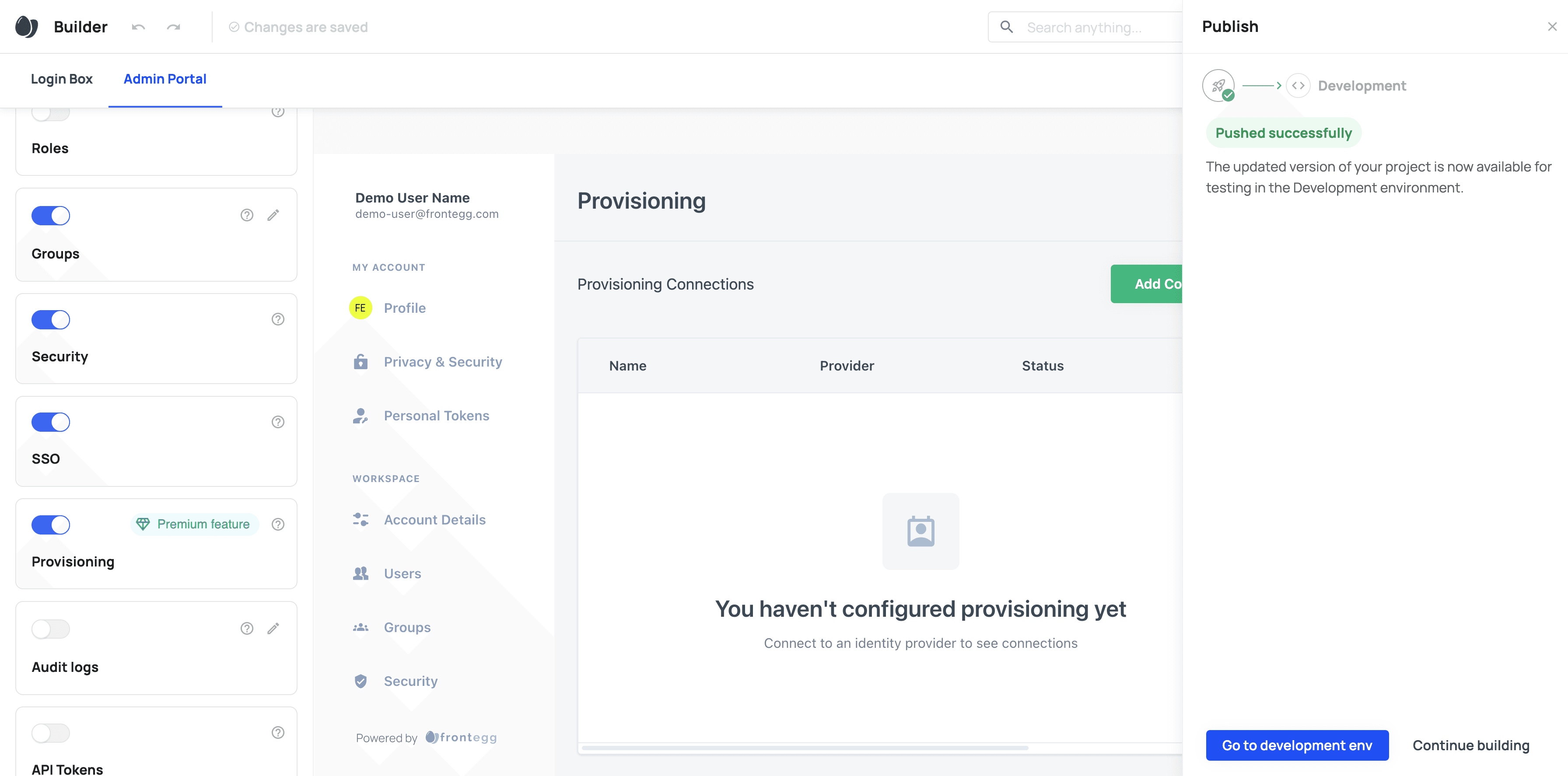Disable the Provisioning switch

(50, 524)
